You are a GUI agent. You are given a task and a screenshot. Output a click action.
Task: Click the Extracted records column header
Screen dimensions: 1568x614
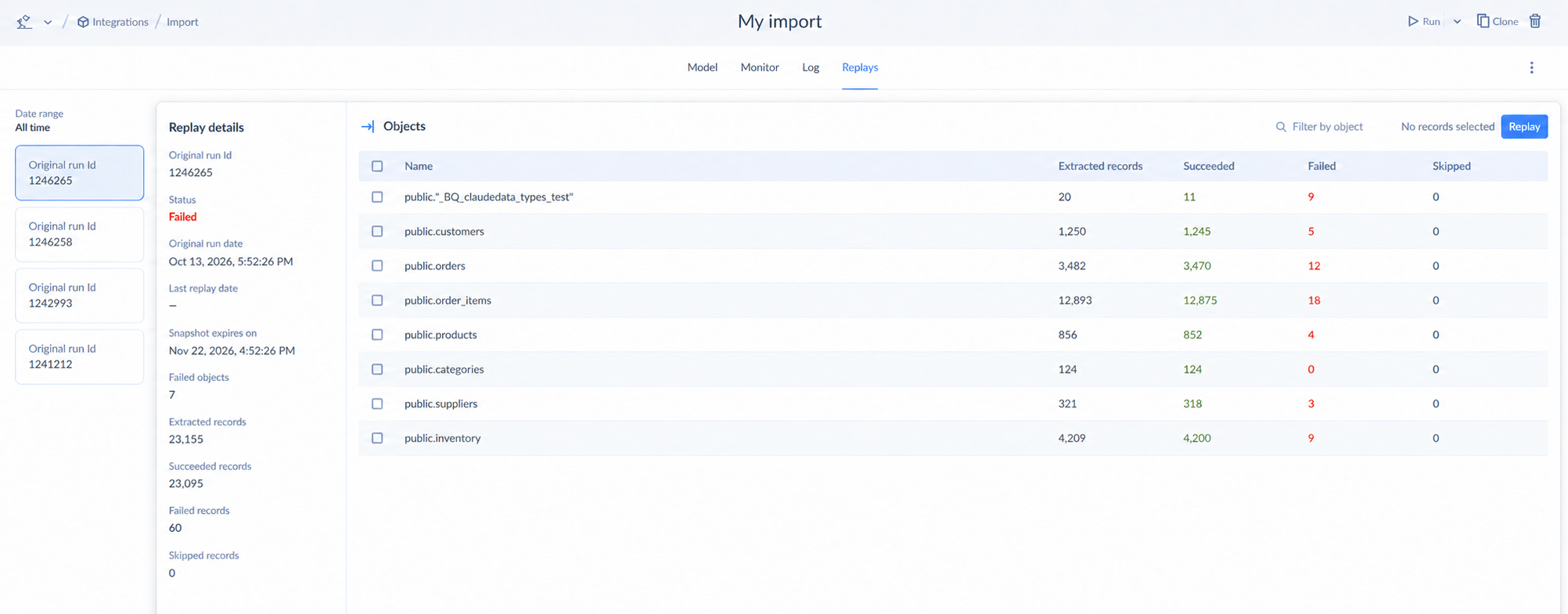tap(1100, 166)
